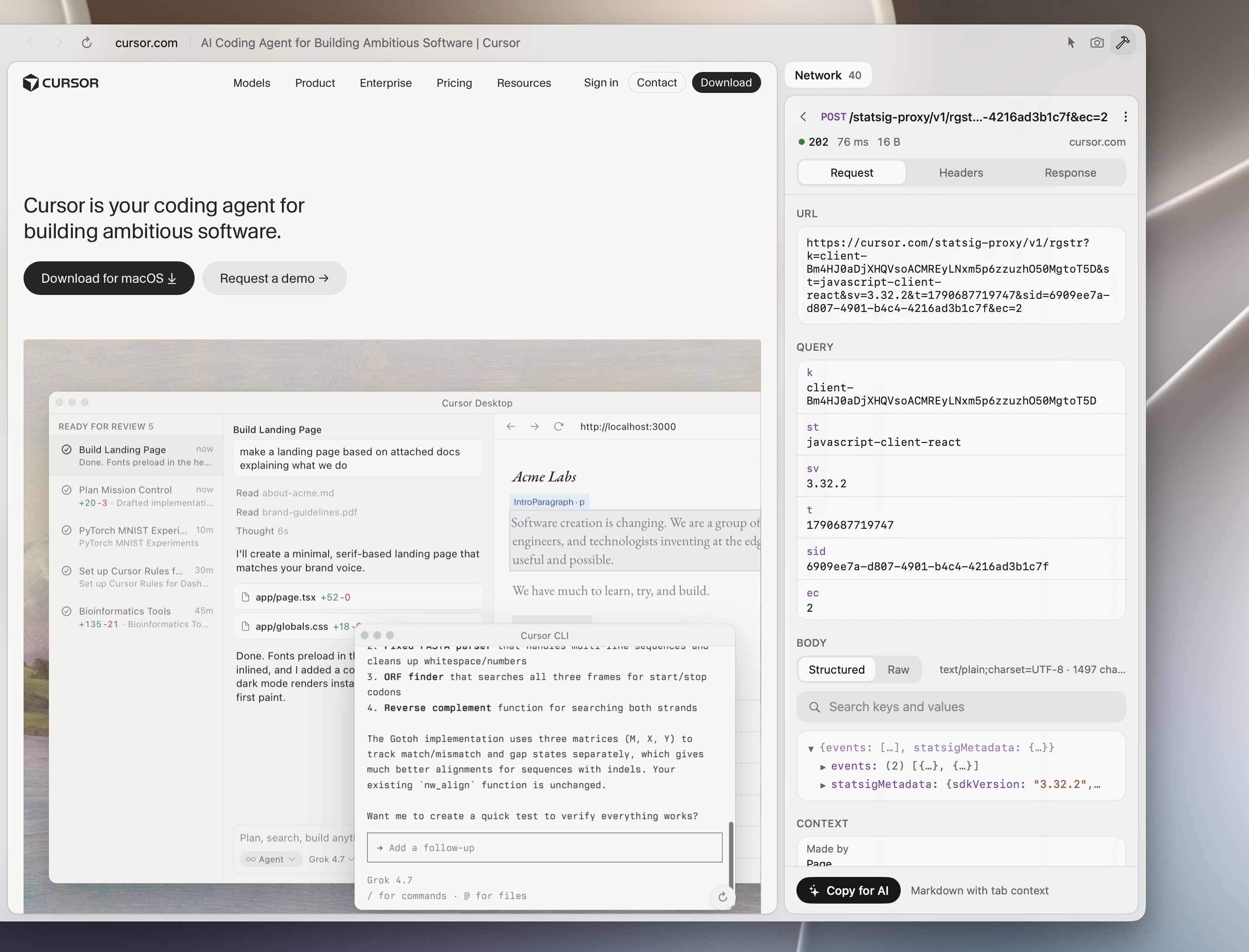1249x952 pixels.
Task: Click the Read about-acme.md step
Action: (x=285, y=493)
